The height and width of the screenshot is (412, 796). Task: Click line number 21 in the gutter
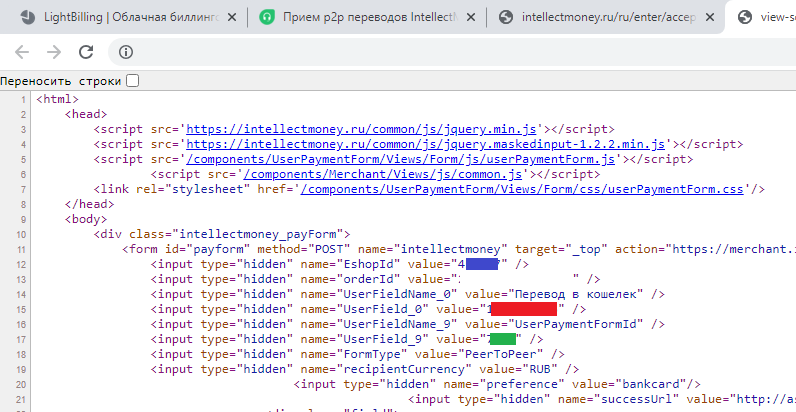21,399
